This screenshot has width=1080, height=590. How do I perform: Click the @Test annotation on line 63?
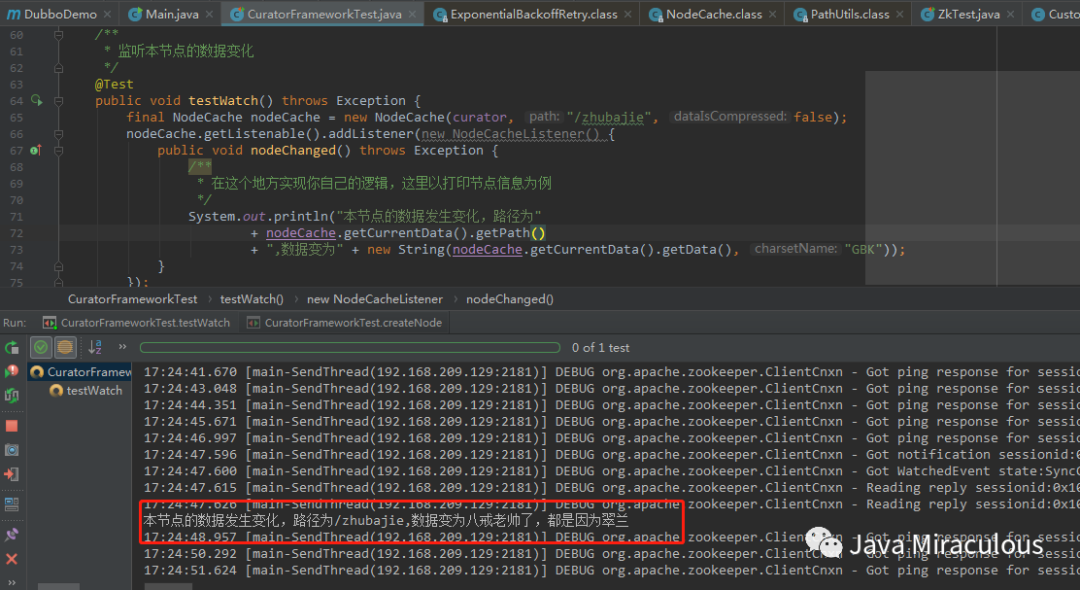pyautogui.click(x=114, y=84)
